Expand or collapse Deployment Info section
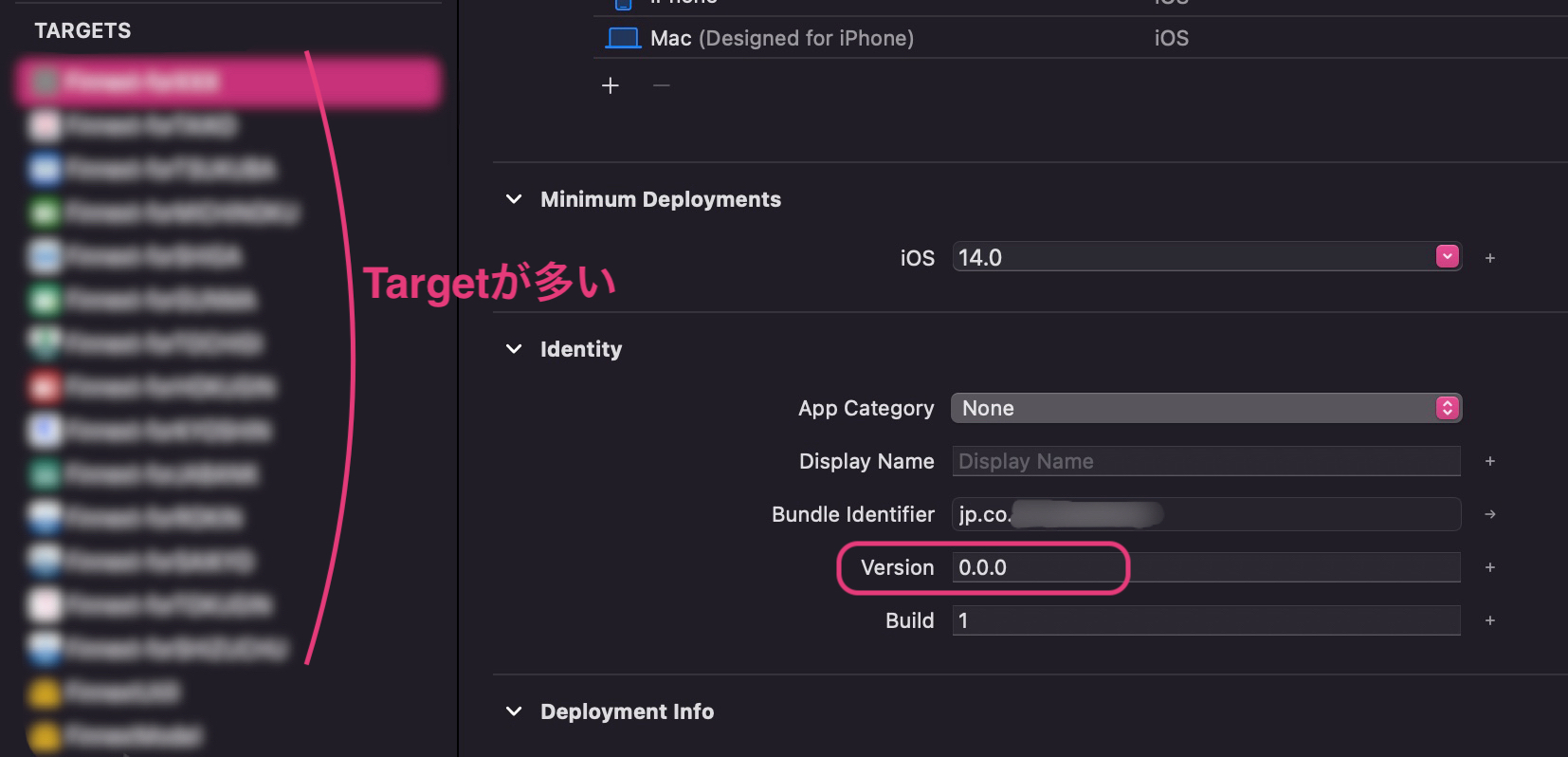This screenshot has width=1568, height=757. pos(514,711)
